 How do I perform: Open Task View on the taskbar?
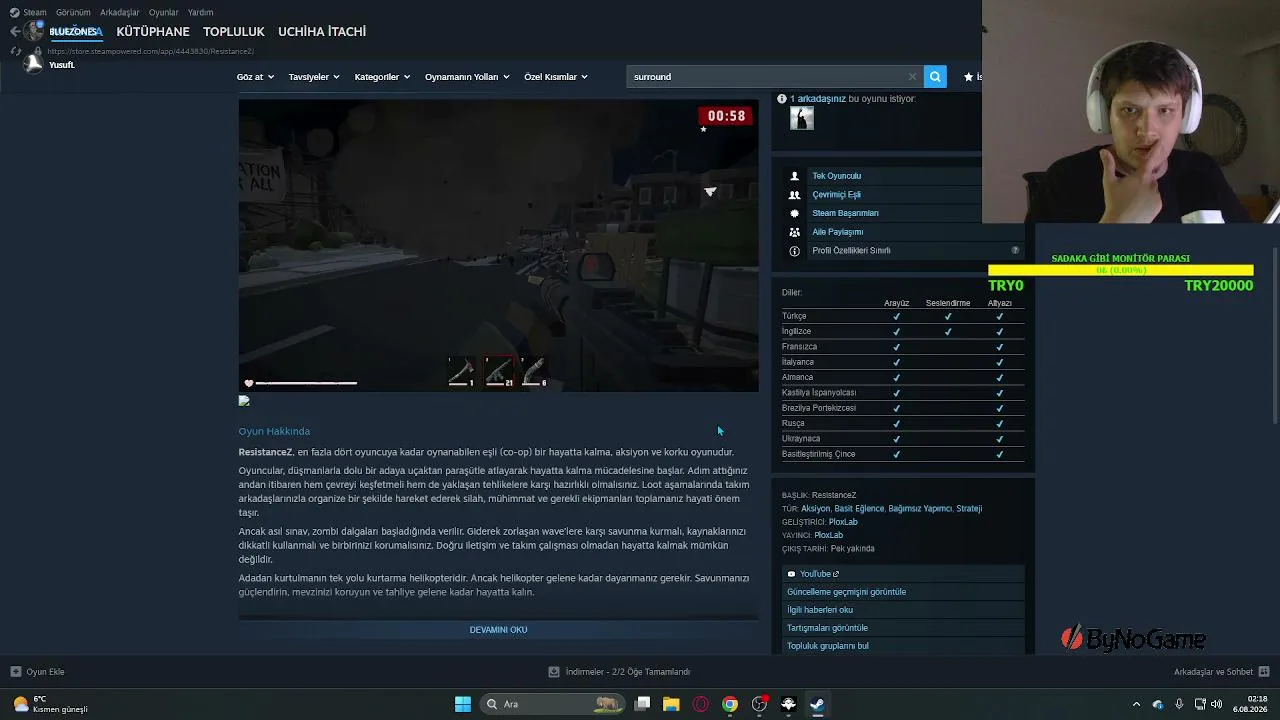(643, 704)
